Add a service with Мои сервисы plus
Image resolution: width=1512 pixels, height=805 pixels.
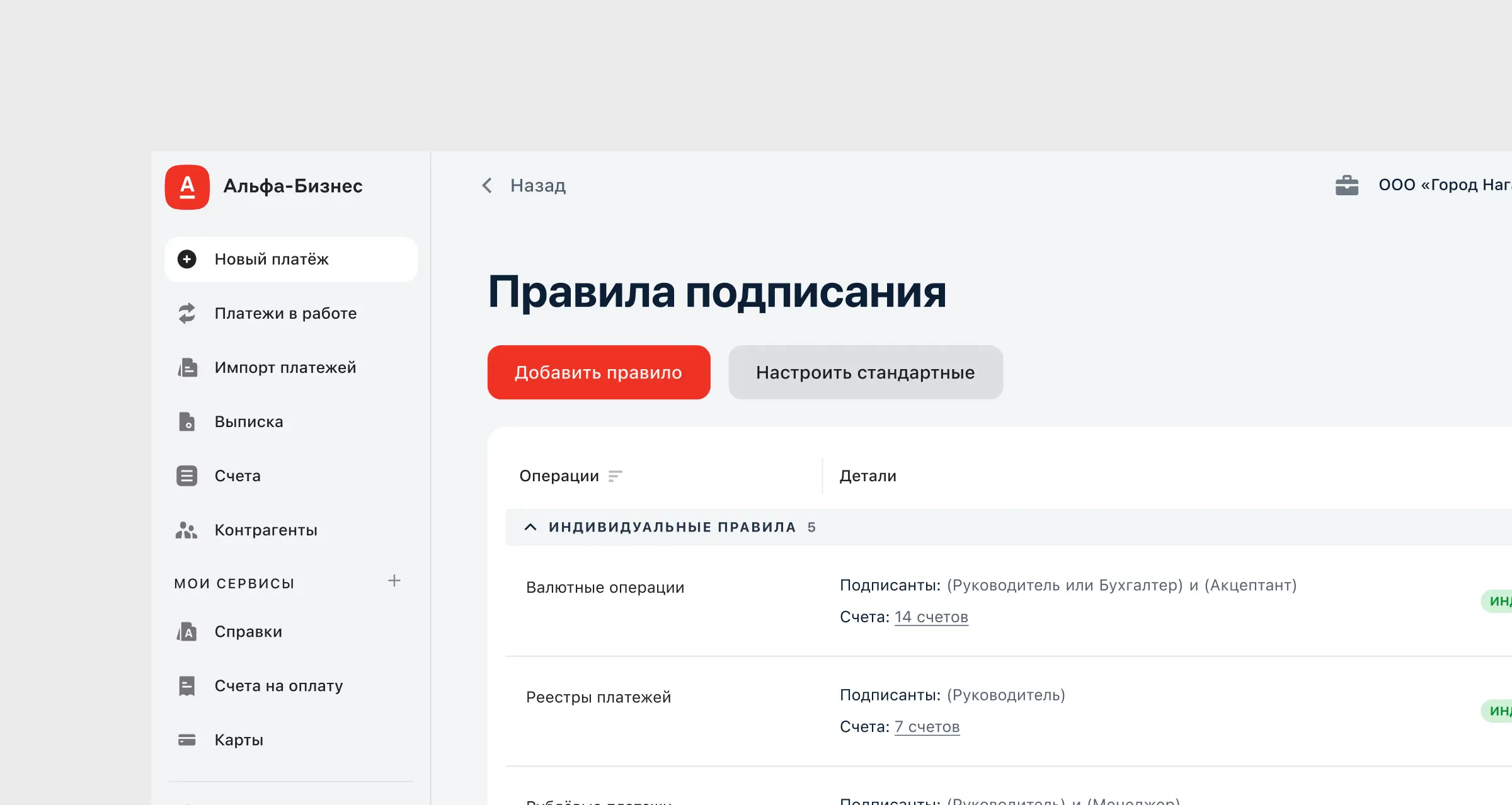[394, 581]
